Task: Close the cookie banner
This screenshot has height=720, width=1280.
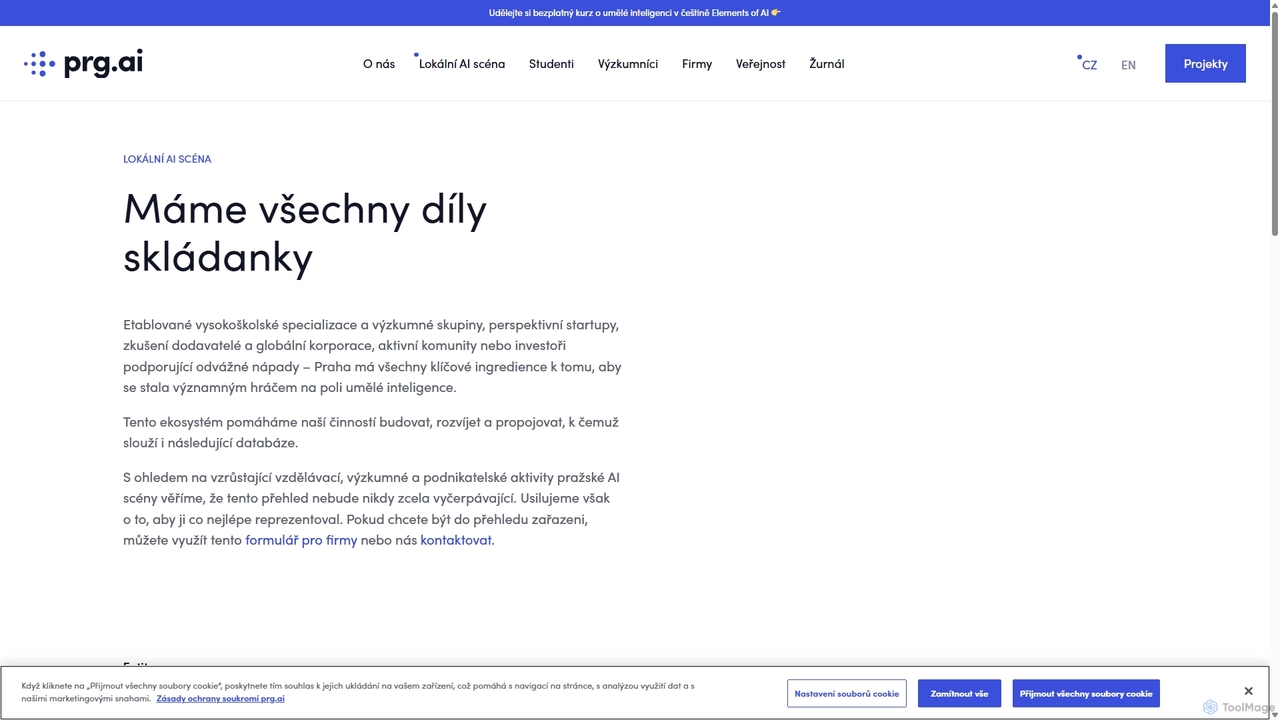Action: pyautogui.click(x=1248, y=691)
